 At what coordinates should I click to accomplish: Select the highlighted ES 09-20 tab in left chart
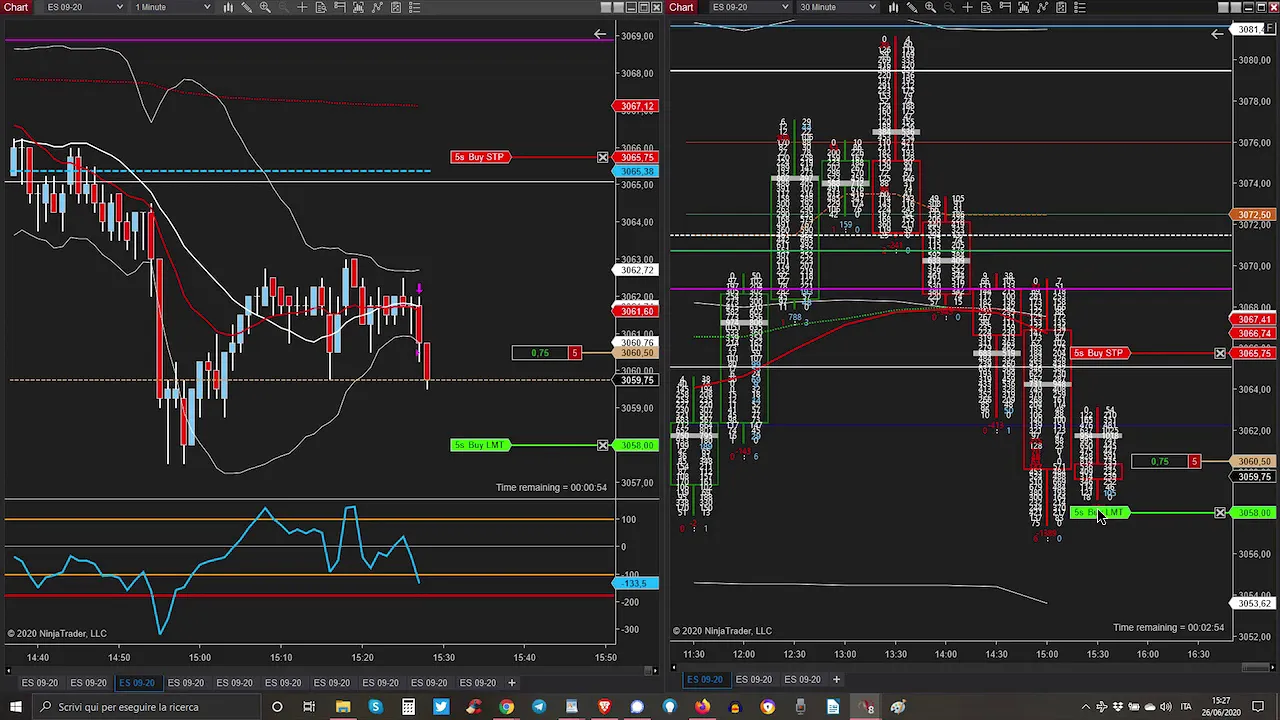(x=137, y=683)
